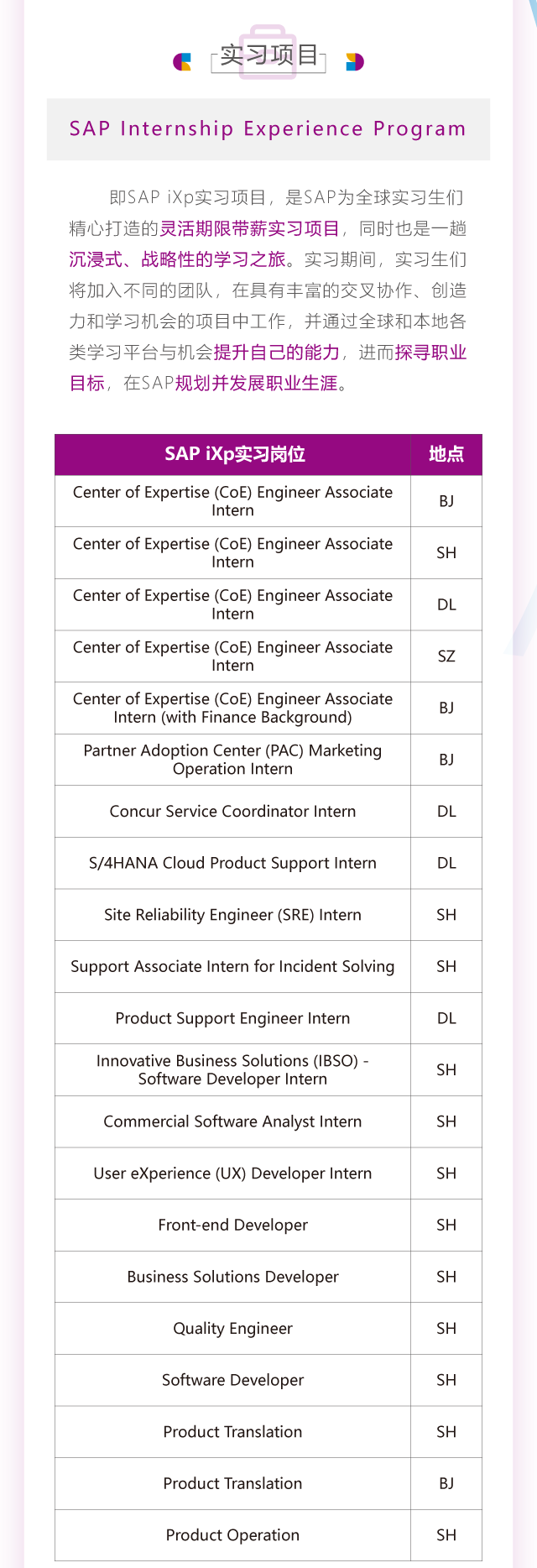
Task: Click the 地点 column header
Action: pyautogui.click(x=446, y=454)
